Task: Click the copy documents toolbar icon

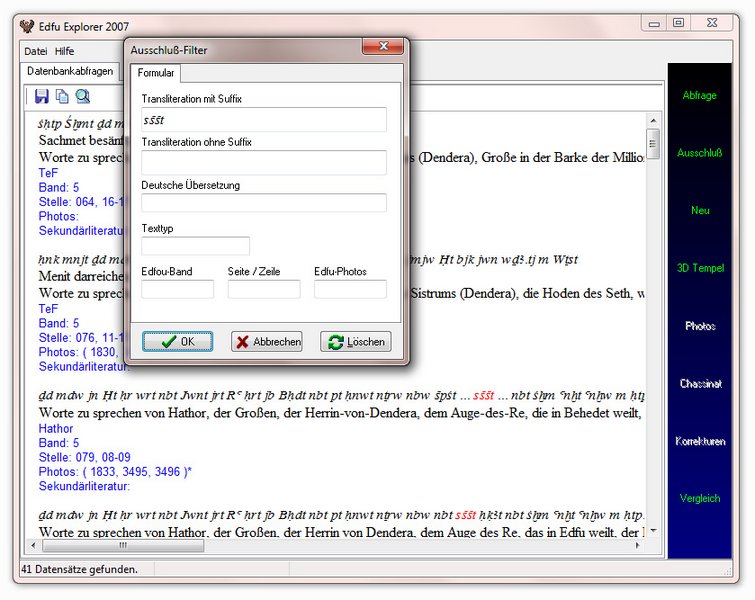Action: point(62,96)
